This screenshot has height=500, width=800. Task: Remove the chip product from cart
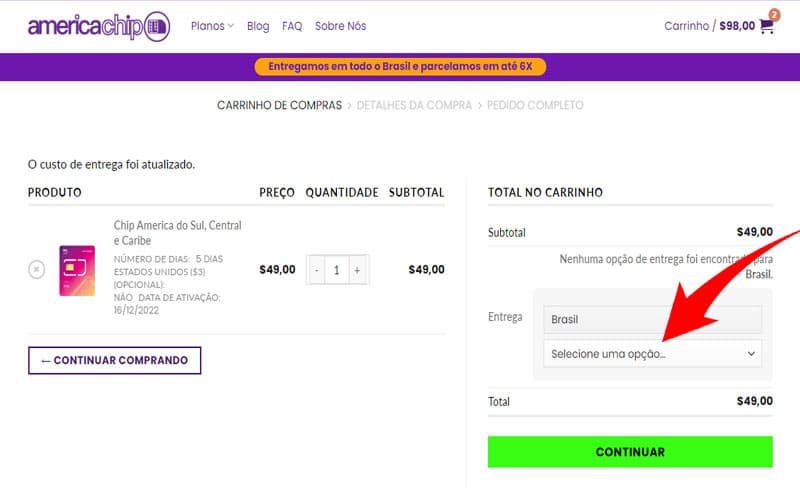click(36, 269)
